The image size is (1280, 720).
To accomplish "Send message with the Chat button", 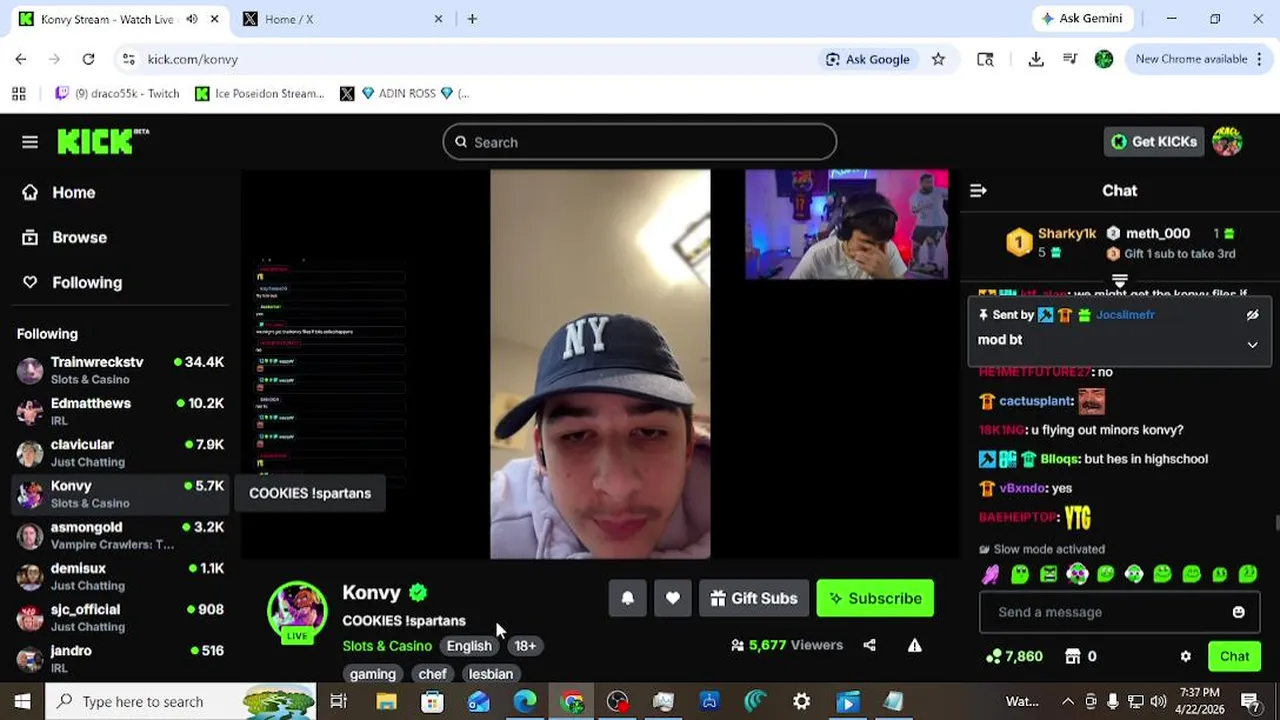I will pyautogui.click(x=1234, y=656).
